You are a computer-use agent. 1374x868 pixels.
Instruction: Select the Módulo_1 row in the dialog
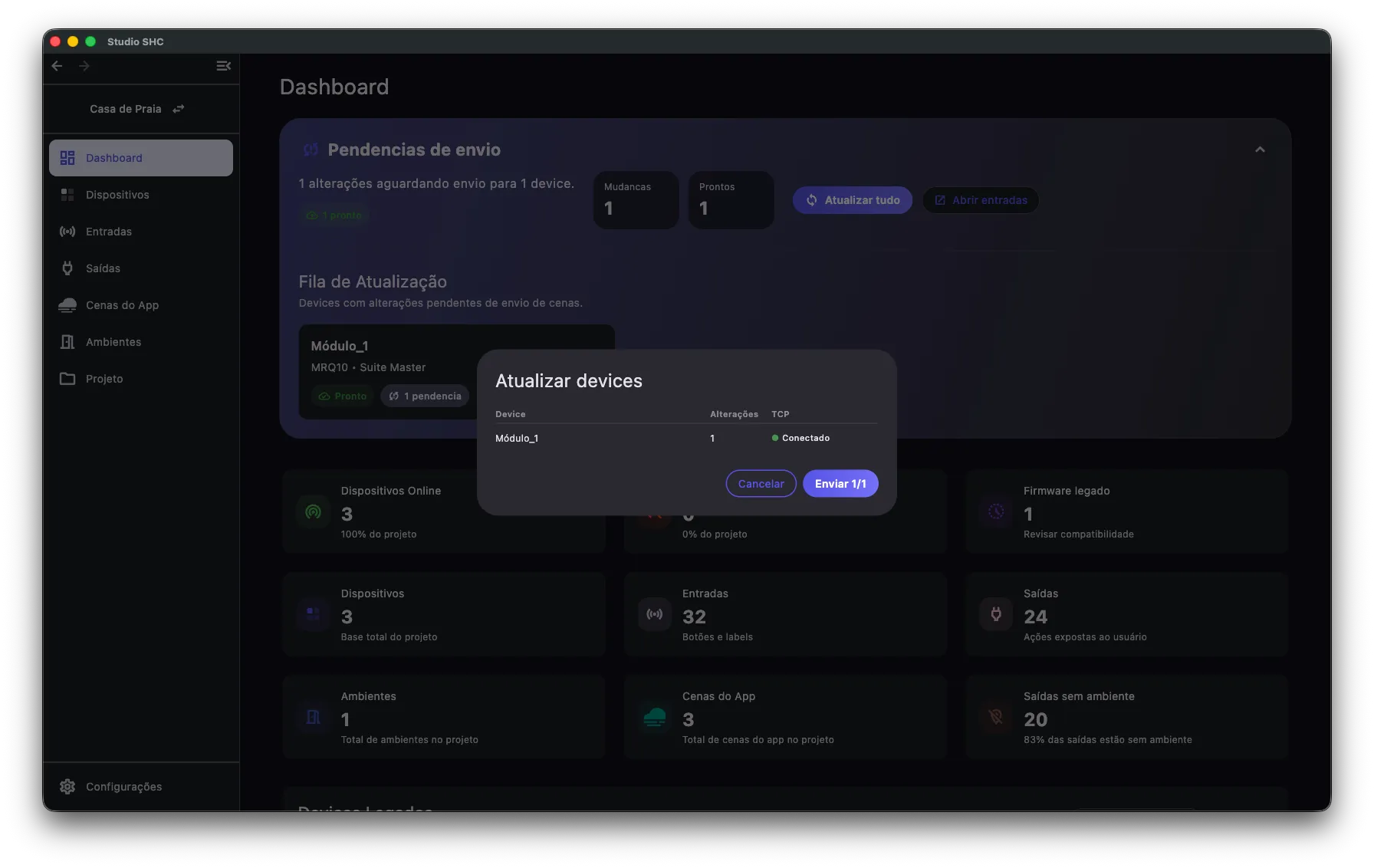(x=686, y=438)
